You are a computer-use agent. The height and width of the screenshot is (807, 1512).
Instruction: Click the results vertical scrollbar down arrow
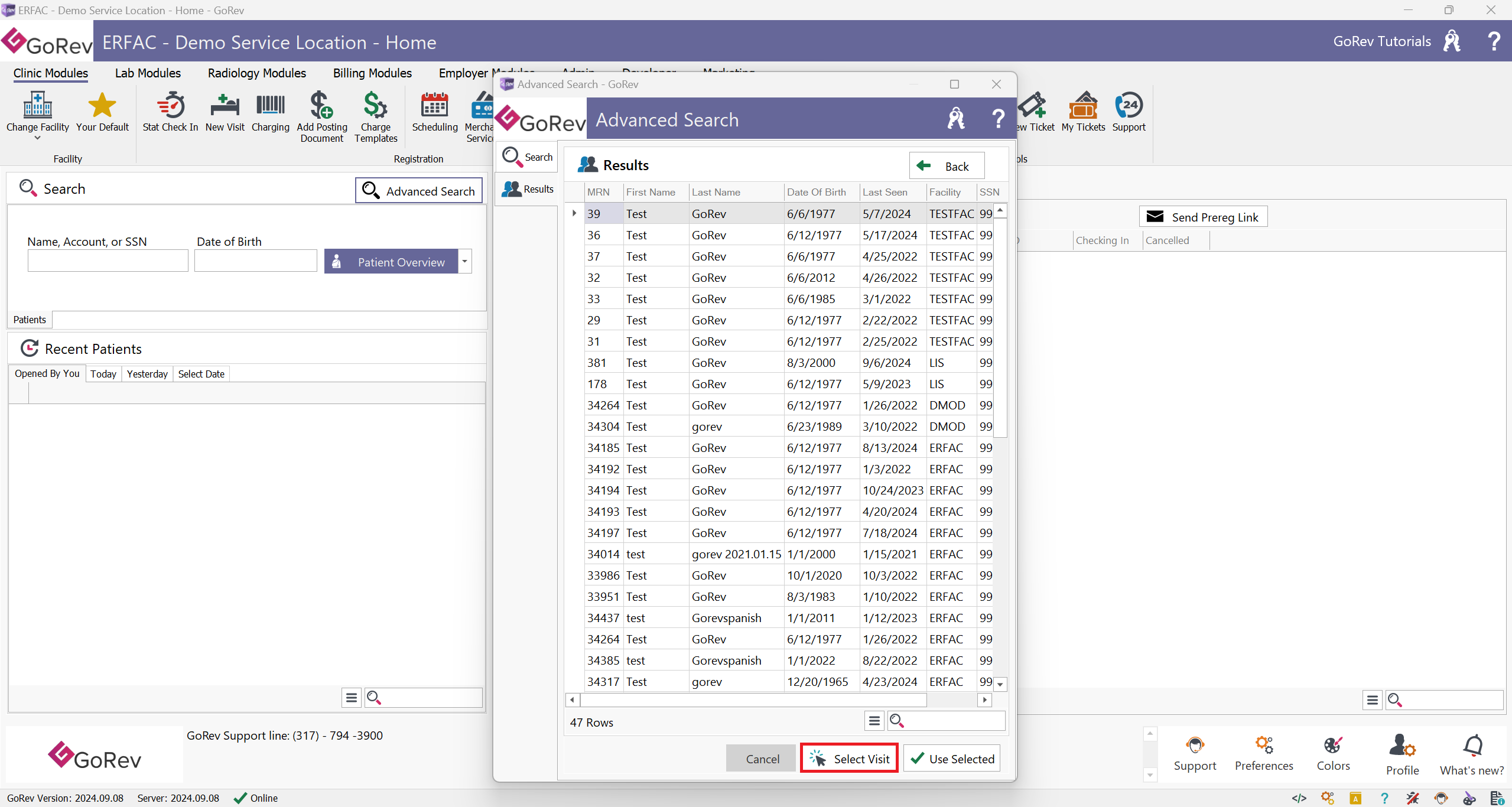pos(1000,684)
